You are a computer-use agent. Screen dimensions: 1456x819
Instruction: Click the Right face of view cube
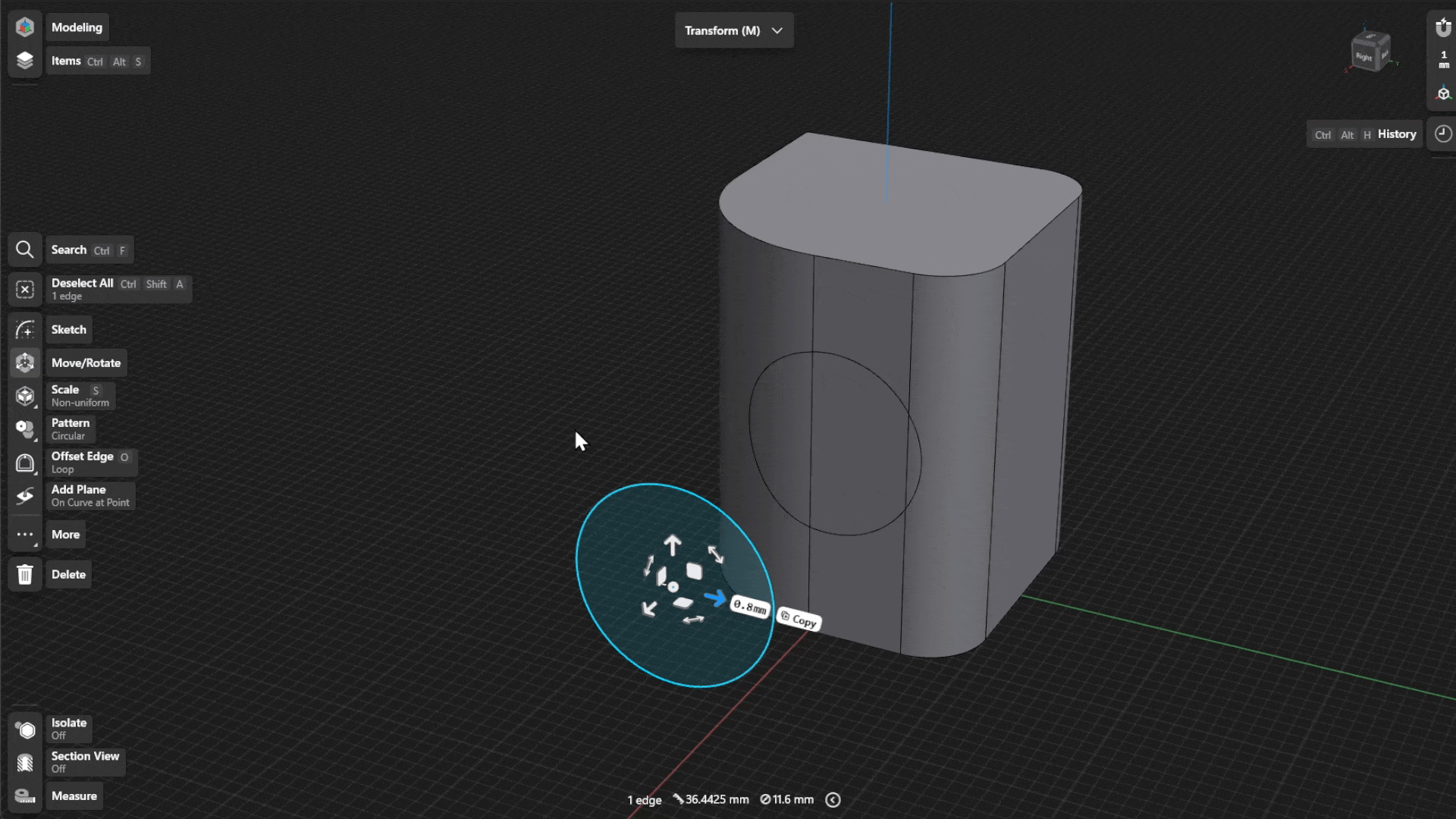[1363, 57]
